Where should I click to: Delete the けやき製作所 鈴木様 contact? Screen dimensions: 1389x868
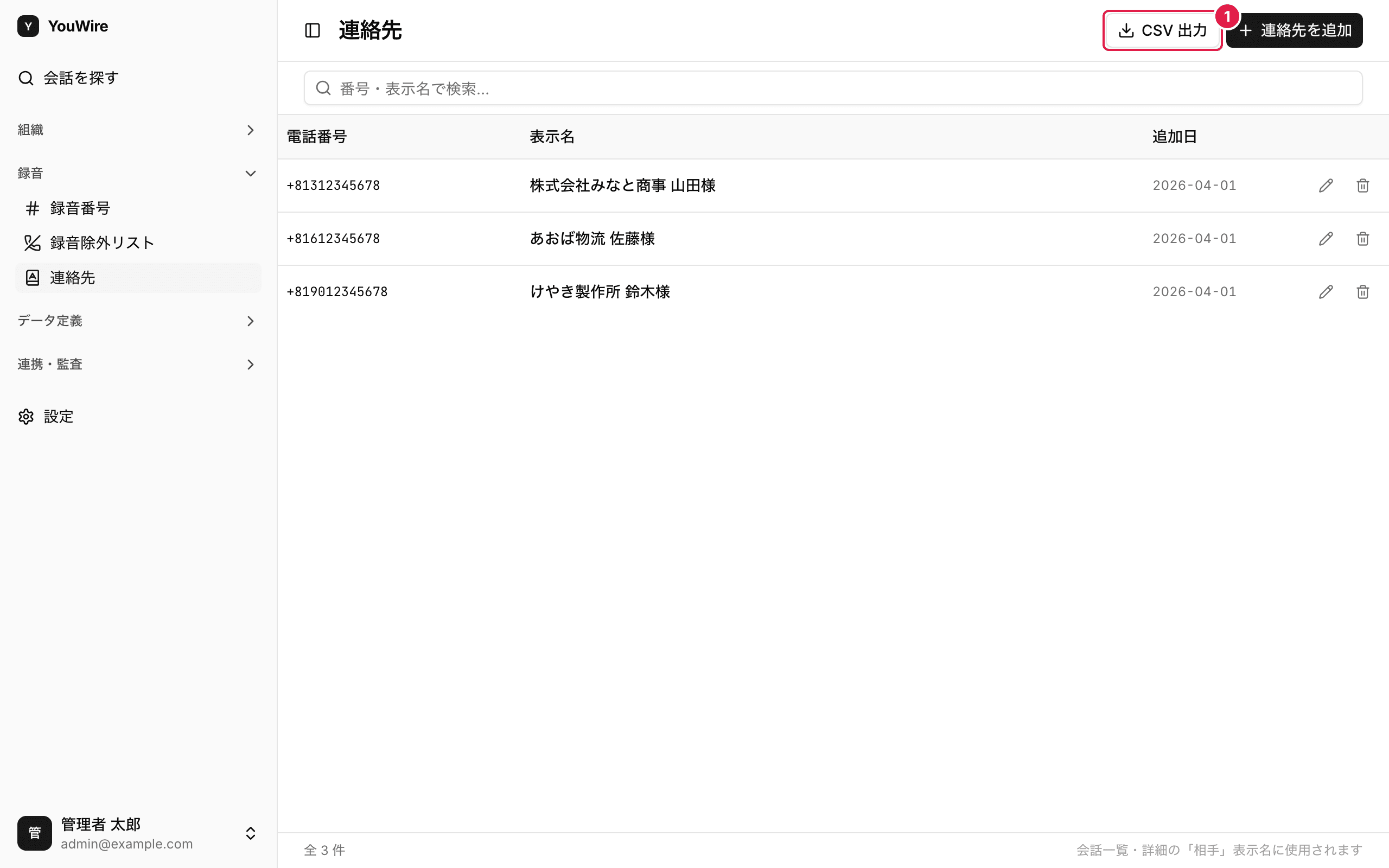pos(1362,292)
